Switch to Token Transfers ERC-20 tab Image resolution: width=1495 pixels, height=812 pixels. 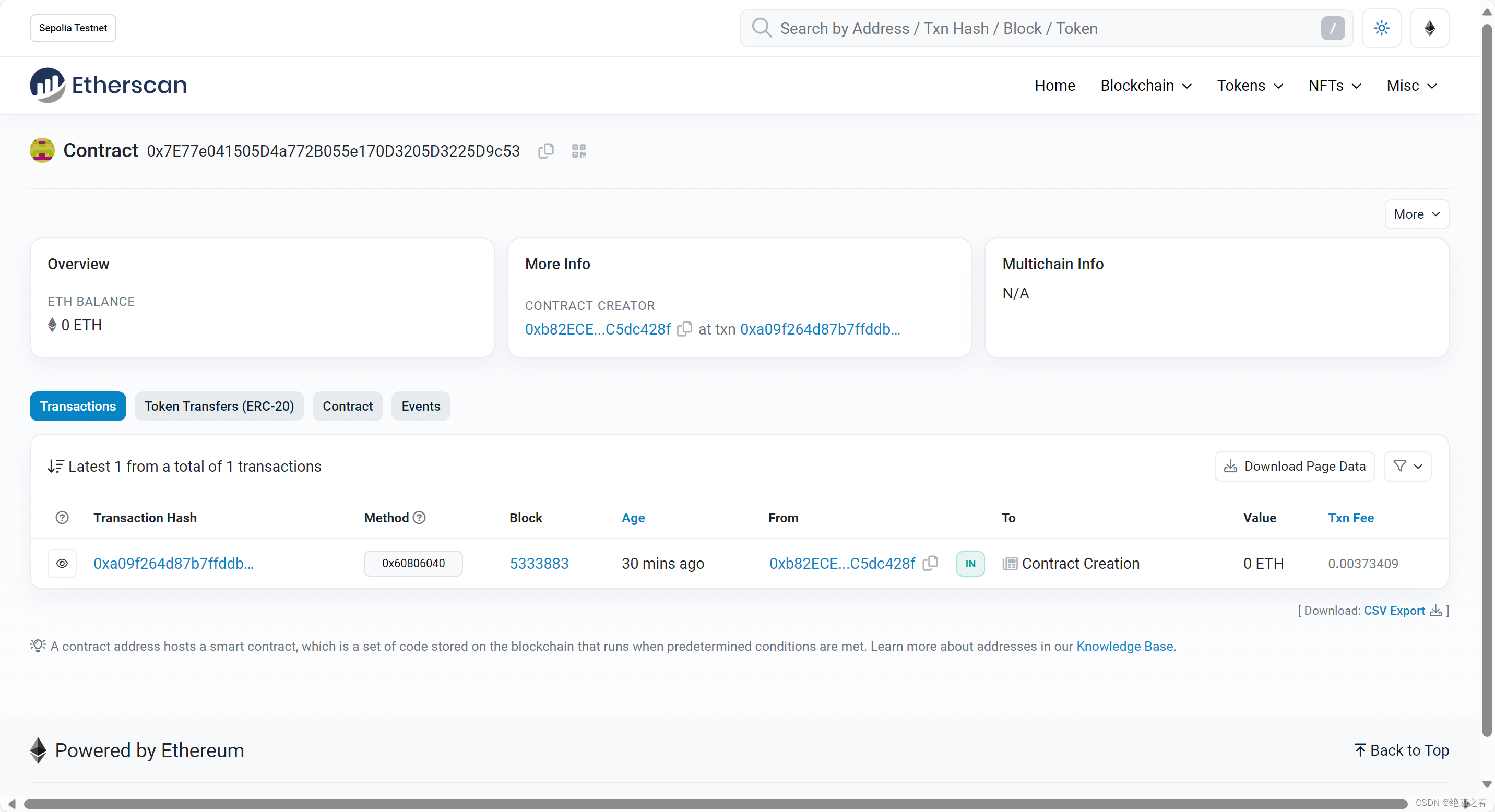(218, 406)
